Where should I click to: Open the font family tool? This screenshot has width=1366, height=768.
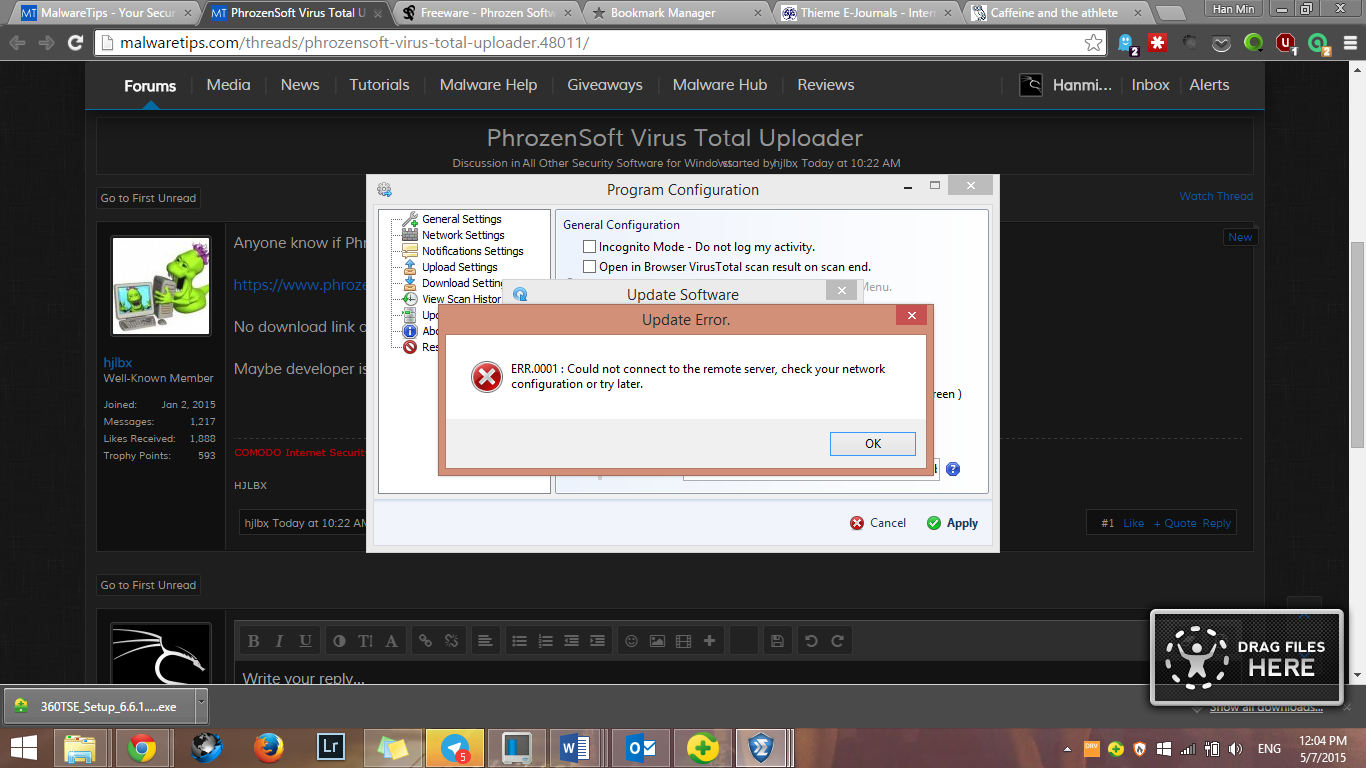(391, 641)
